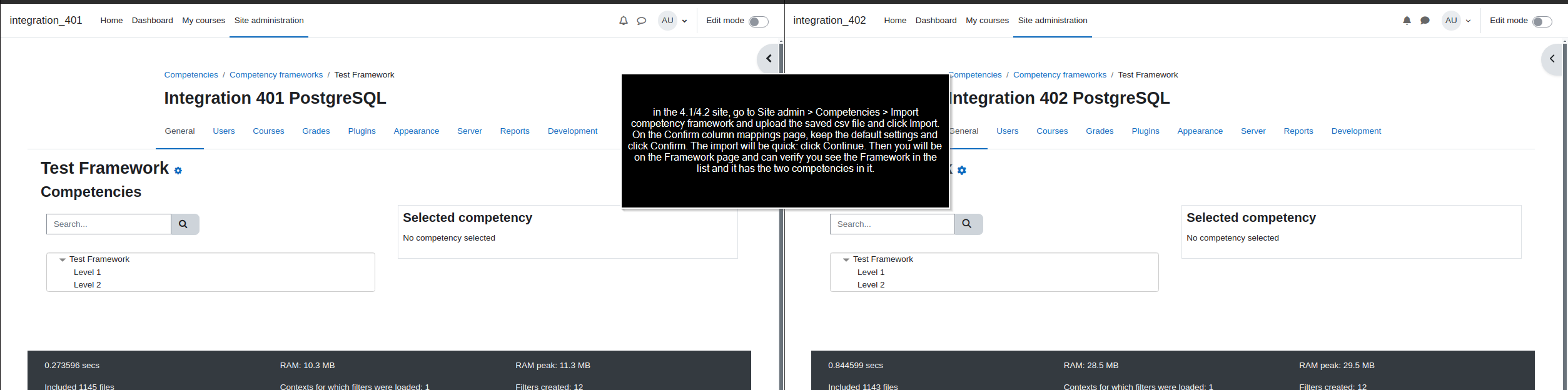Toggle Edit mode switch in integration_401
This screenshot has height=390, width=1568.
coord(758,22)
